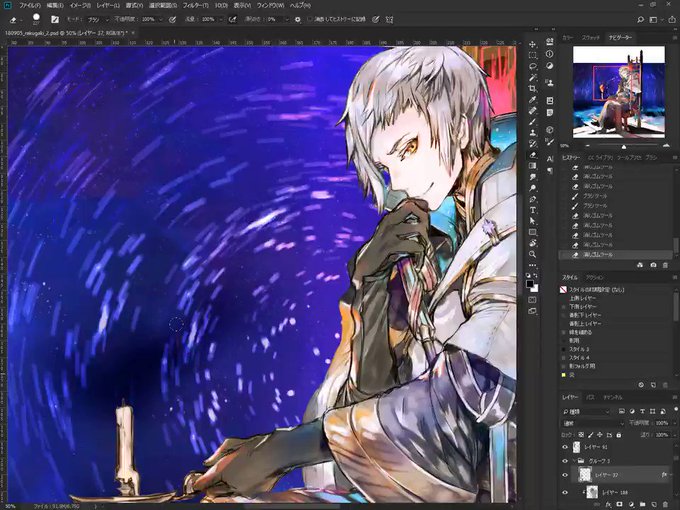Open the search icon at top right
Viewport: 680px width, 510px height.
641,20
